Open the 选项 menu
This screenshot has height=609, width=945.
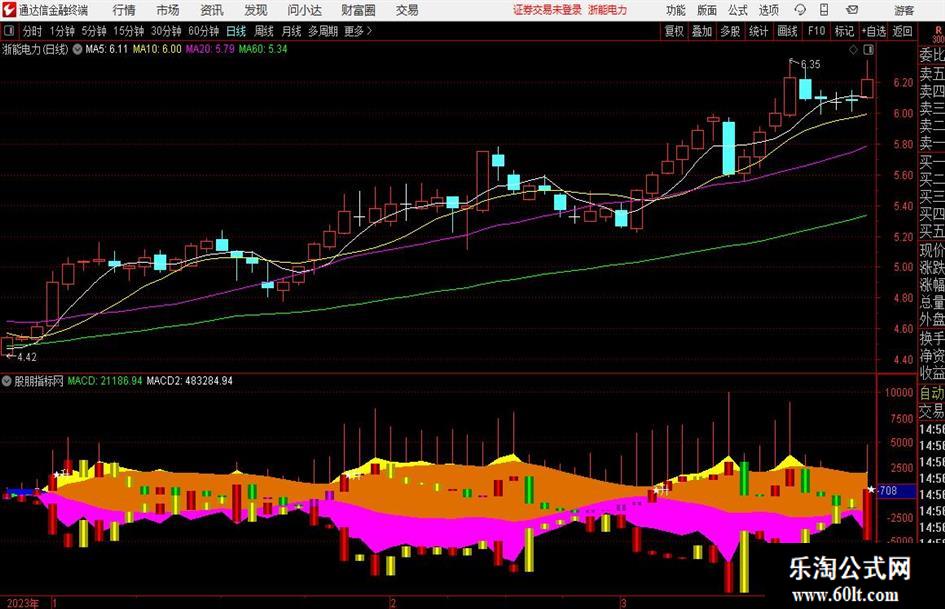(x=769, y=10)
